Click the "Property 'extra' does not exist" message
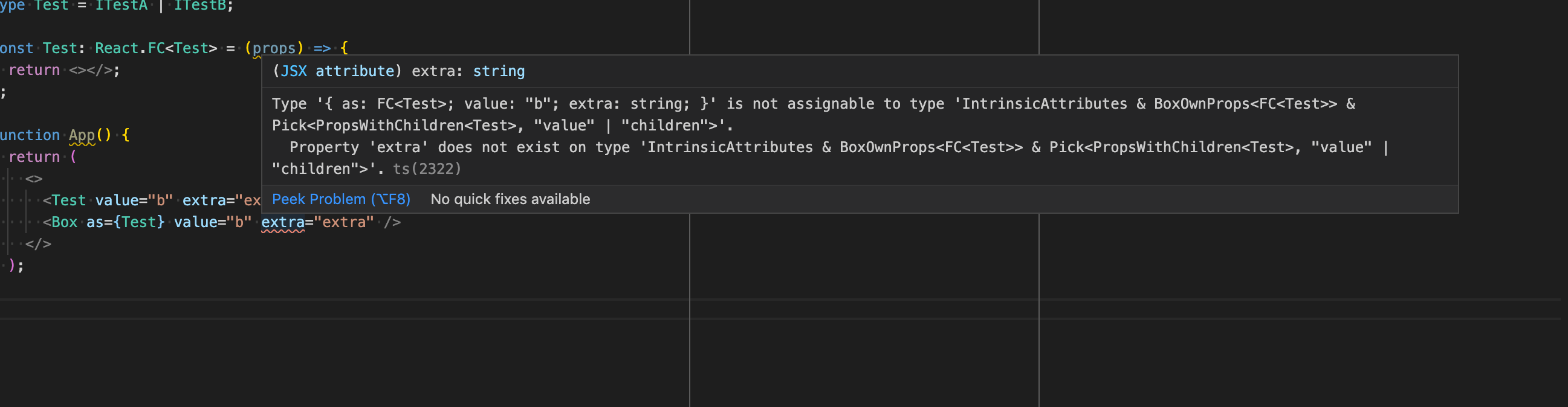 [x=459, y=147]
